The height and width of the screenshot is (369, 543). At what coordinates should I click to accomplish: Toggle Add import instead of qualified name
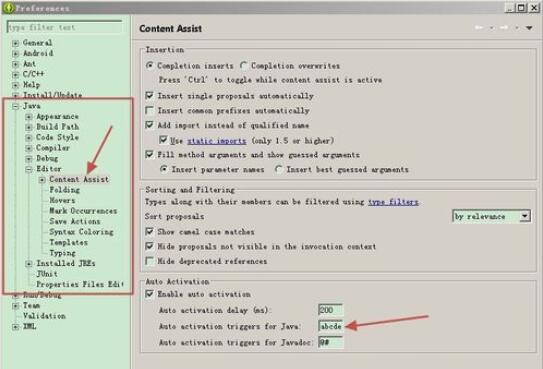click(x=150, y=125)
